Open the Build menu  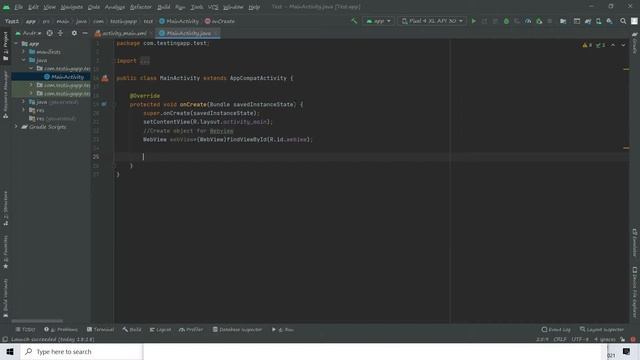click(x=164, y=7)
